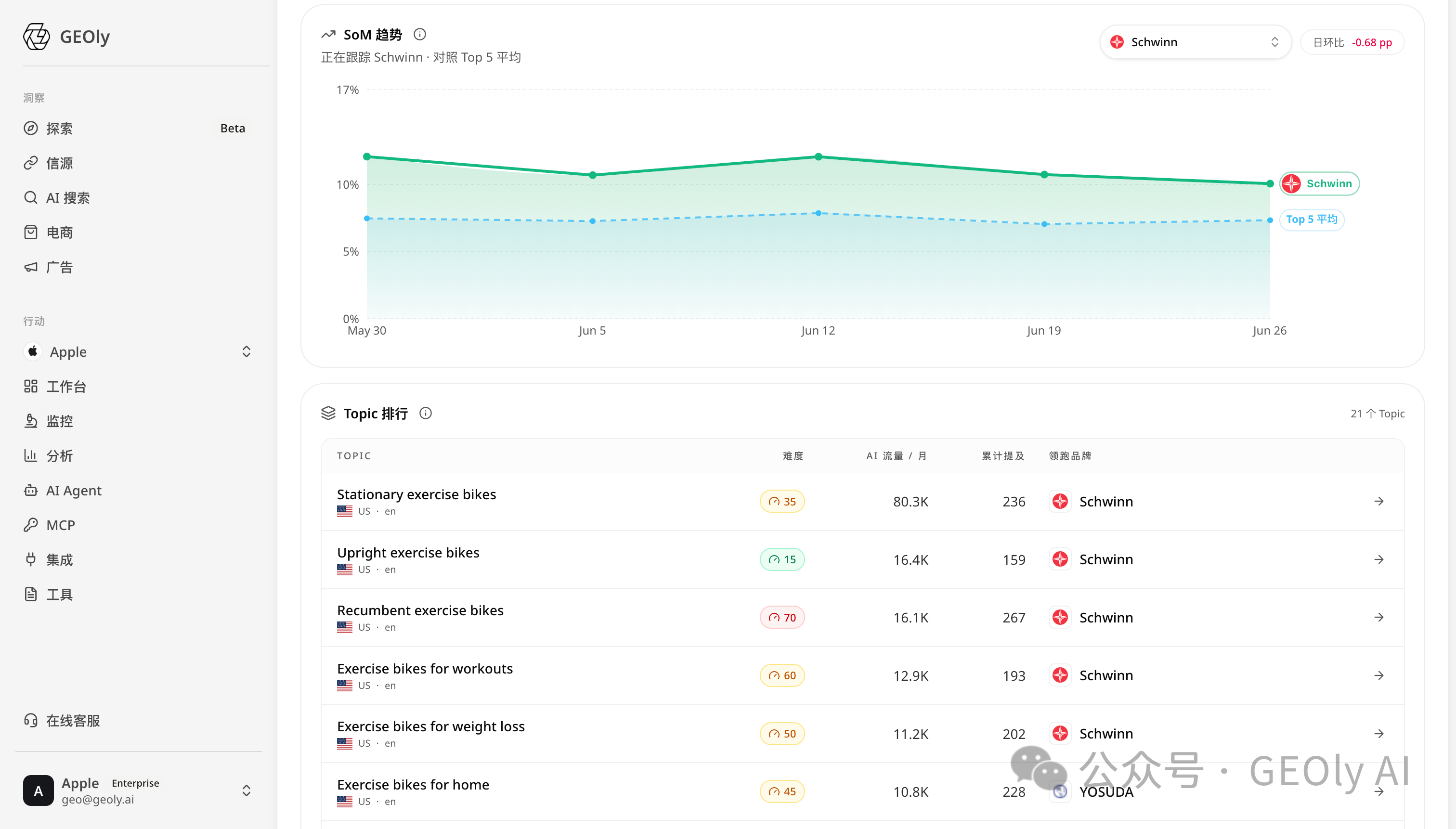Click arrow on Stationary exercise bikes row

tap(1378, 502)
